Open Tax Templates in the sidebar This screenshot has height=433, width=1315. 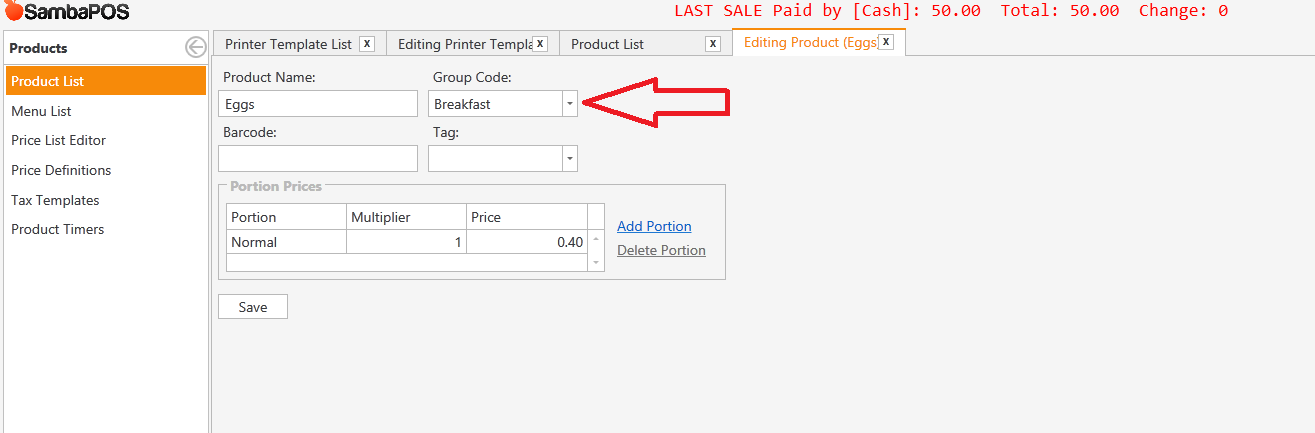[55, 200]
